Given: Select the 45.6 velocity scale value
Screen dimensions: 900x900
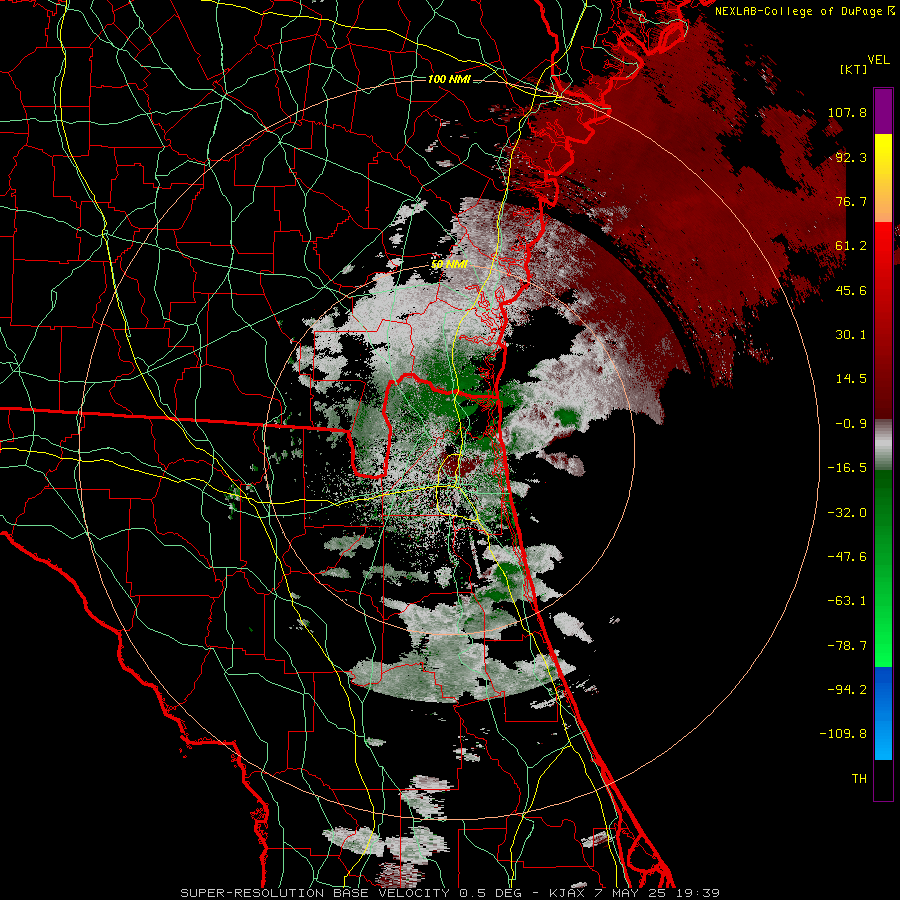Looking at the screenshot, I should [851, 290].
